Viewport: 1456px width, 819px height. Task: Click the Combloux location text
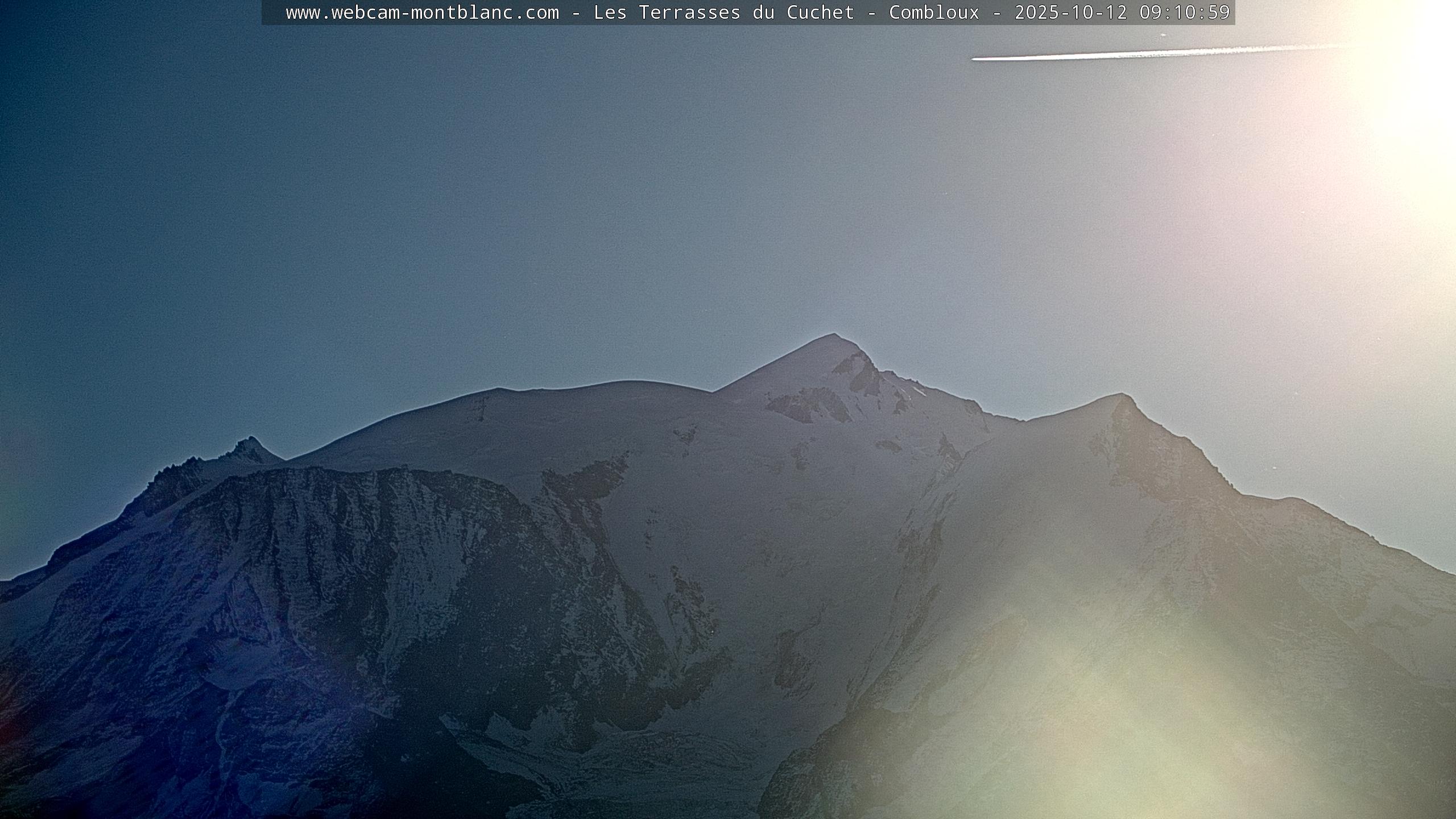tap(934, 13)
